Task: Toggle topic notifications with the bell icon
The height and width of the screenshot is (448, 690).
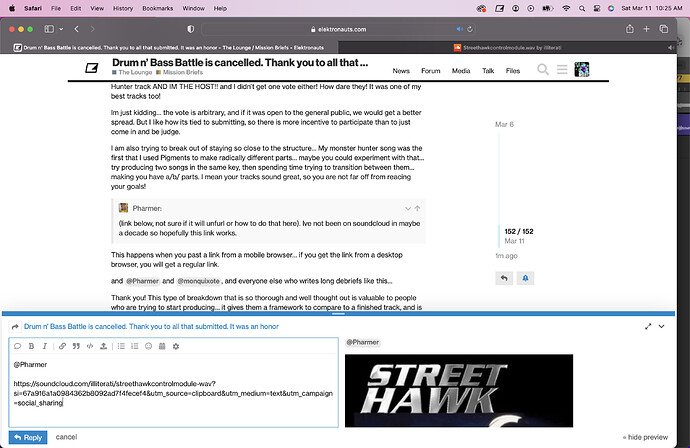Action: point(525,278)
